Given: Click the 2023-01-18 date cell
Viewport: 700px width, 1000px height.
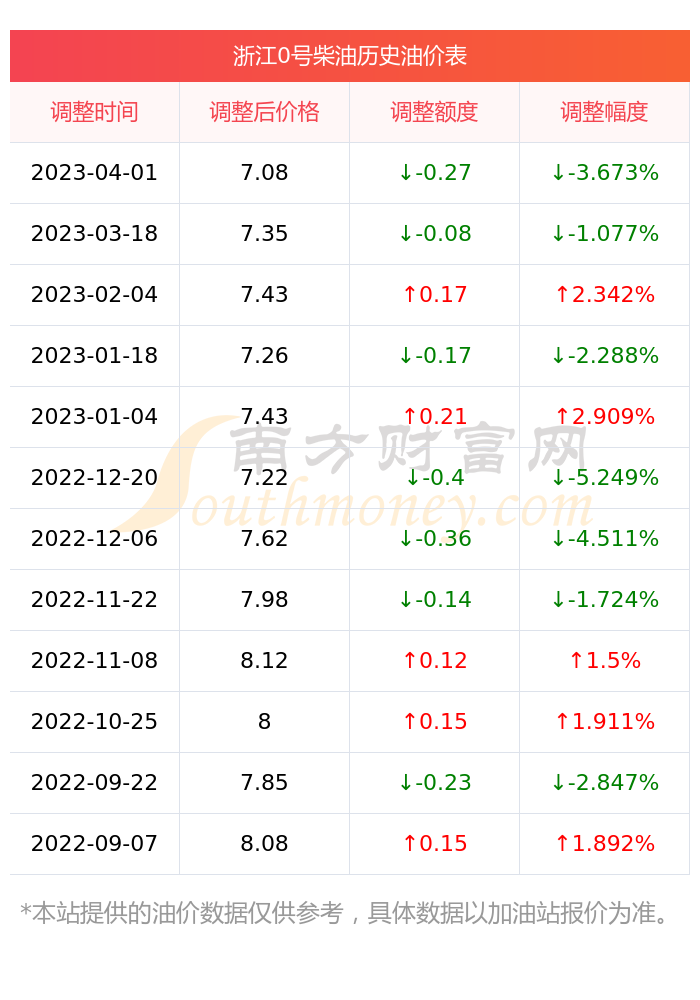Looking at the screenshot, I should click(94, 356).
